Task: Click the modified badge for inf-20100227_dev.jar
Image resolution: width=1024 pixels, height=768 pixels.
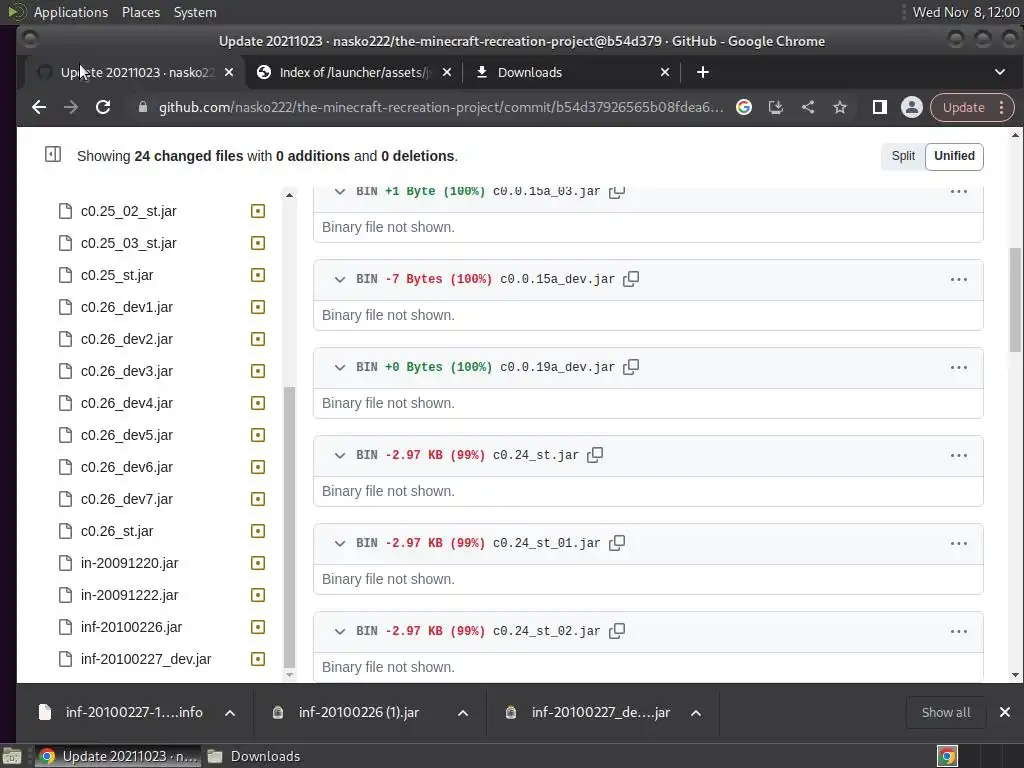Action: (x=258, y=659)
